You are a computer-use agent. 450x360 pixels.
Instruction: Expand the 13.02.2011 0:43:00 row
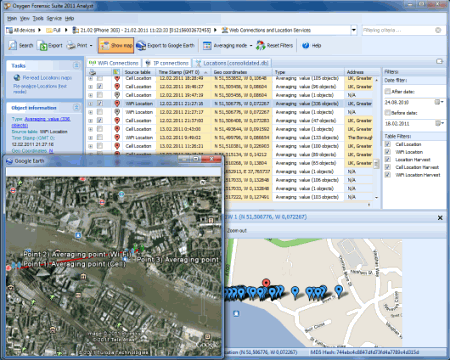(x=90, y=129)
